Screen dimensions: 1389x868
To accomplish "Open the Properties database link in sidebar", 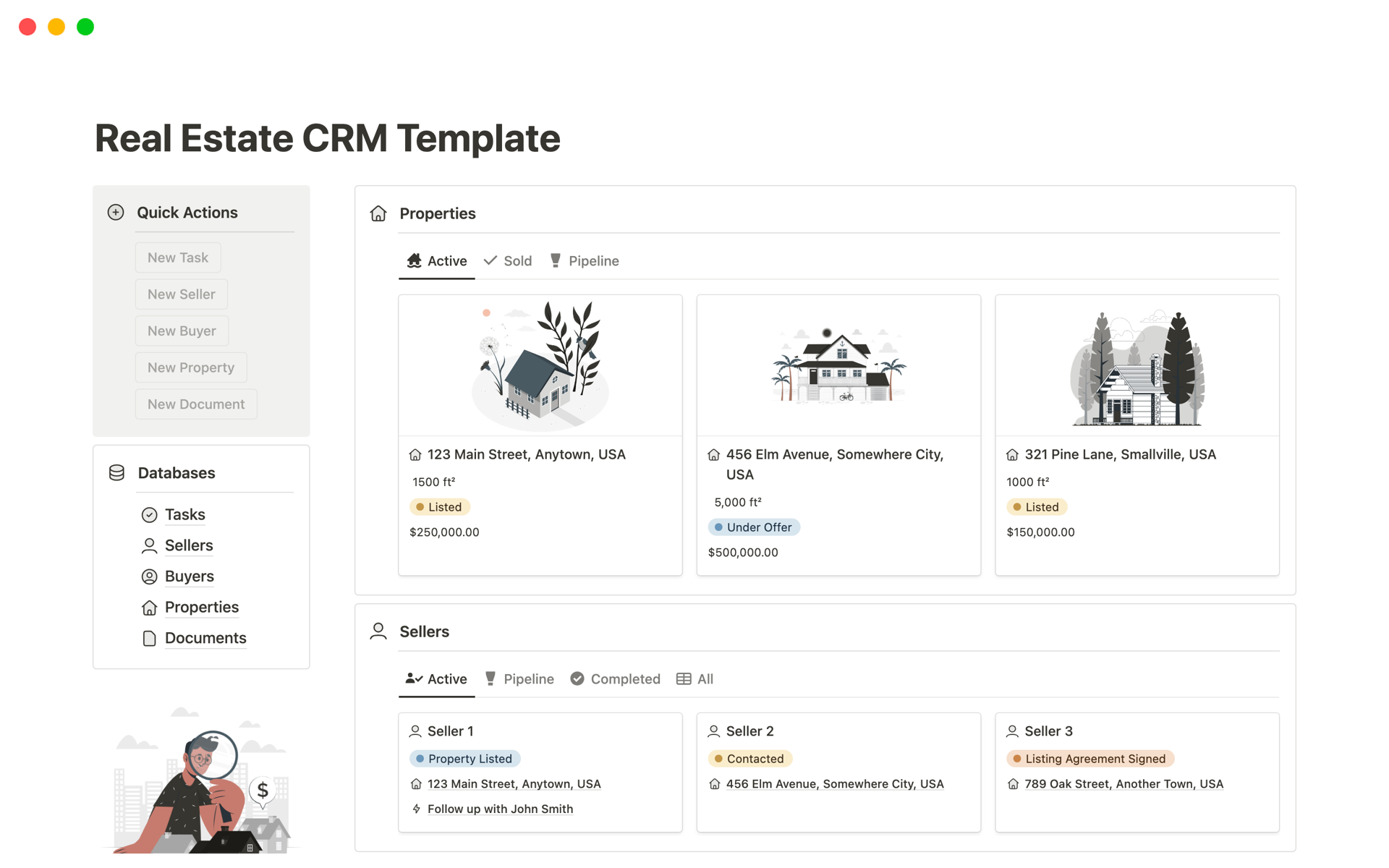I will pos(202,608).
